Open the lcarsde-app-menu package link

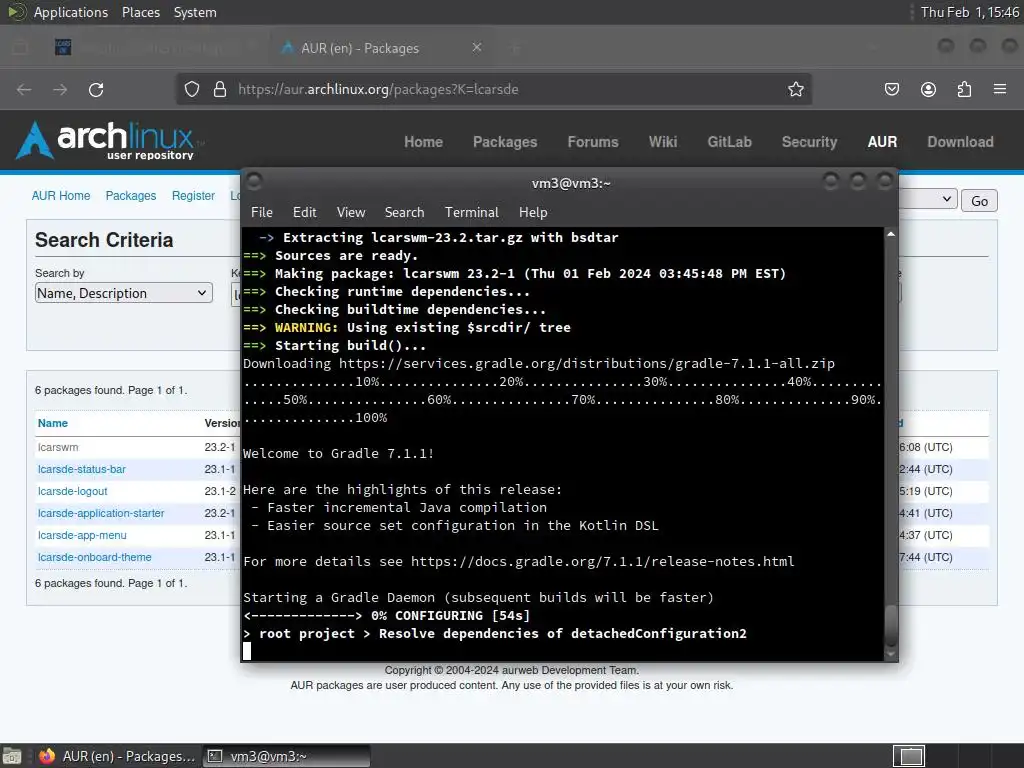click(x=82, y=536)
